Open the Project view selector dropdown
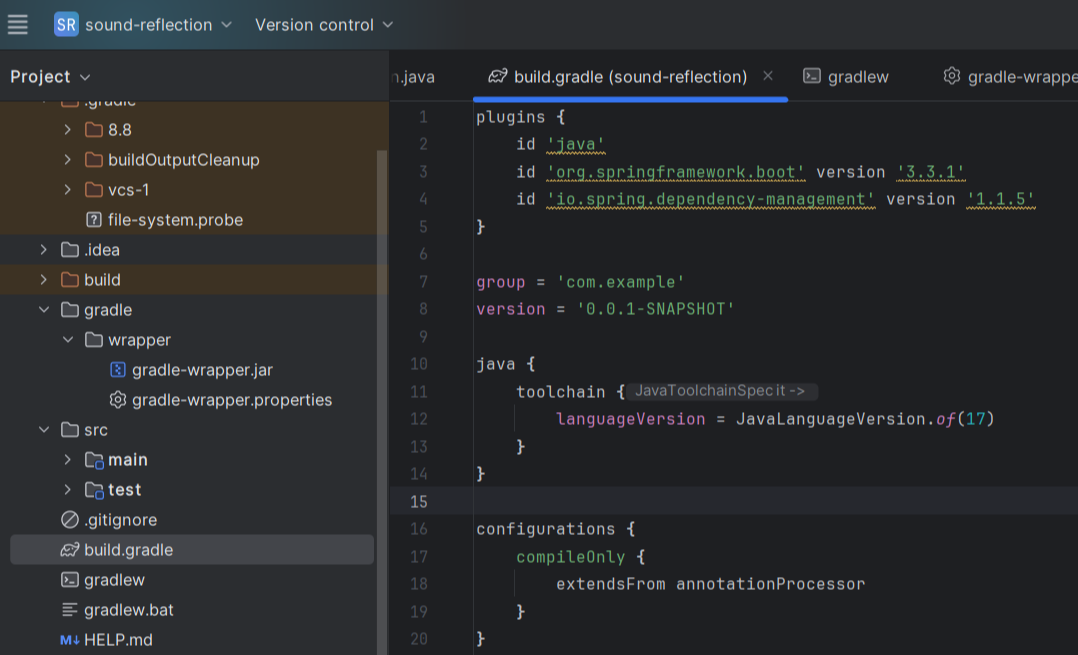The width and height of the screenshot is (1078, 655). coord(50,76)
